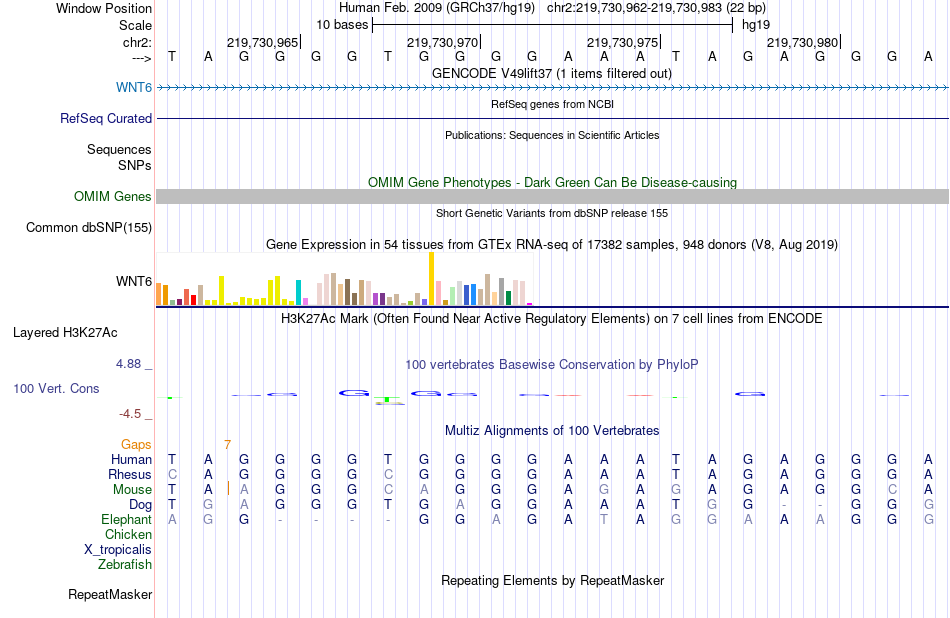Click the Zebrafish species row label

(x=125, y=564)
